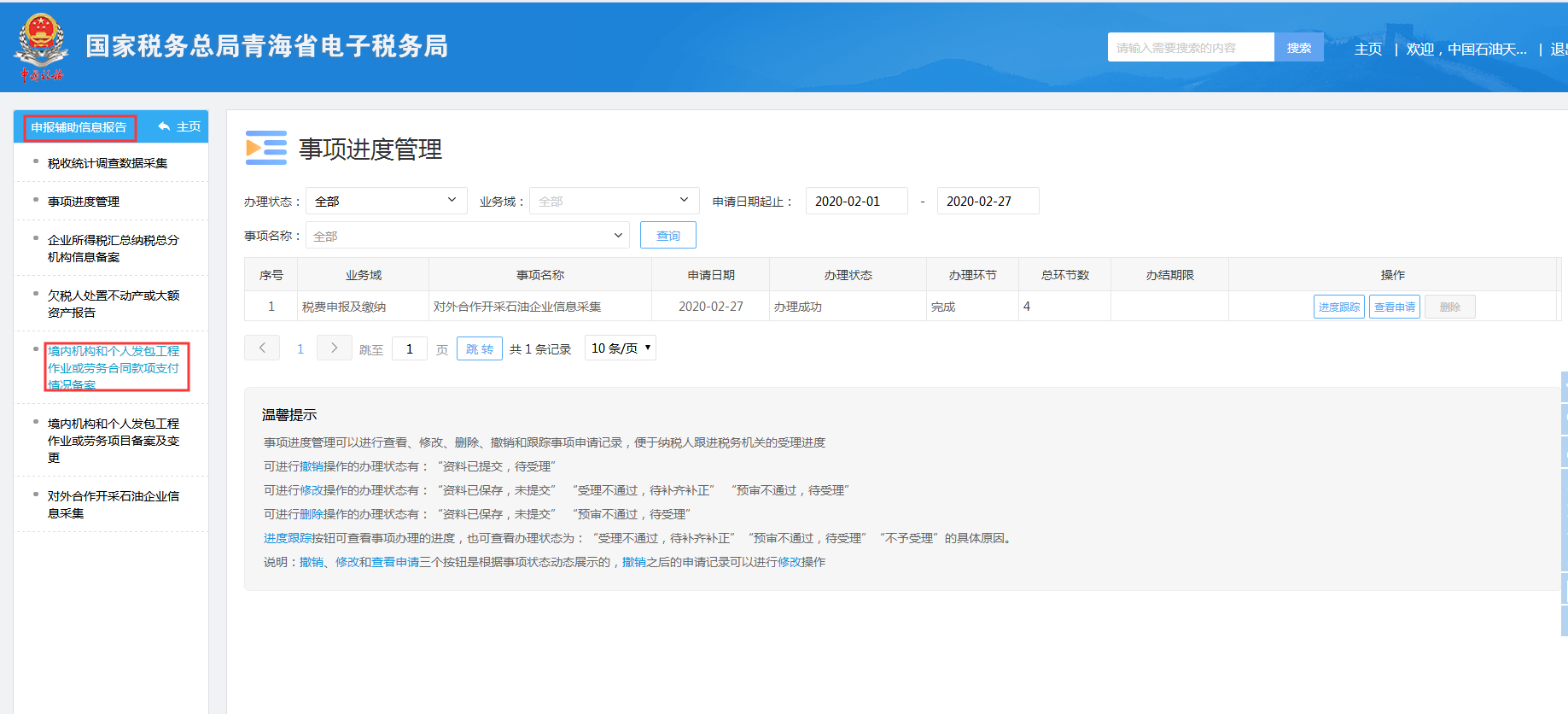Click the tax bureau emblem logo
This screenshot has height=714, width=1568.
[x=40, y=47]
